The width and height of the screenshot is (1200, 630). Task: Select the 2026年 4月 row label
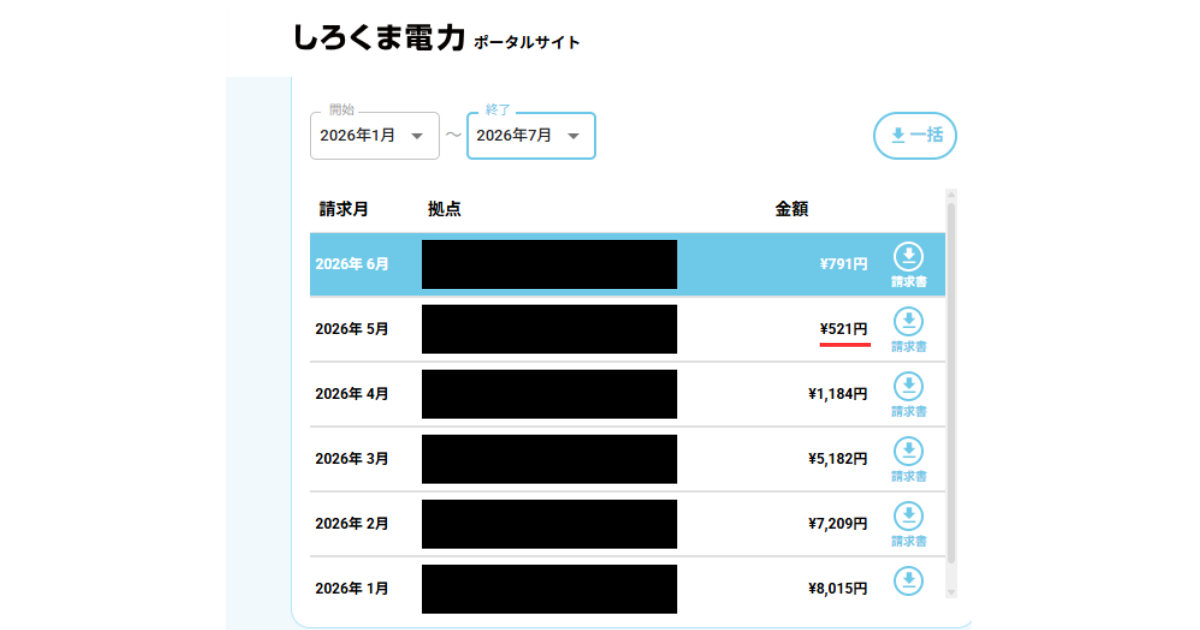(352, 394)
